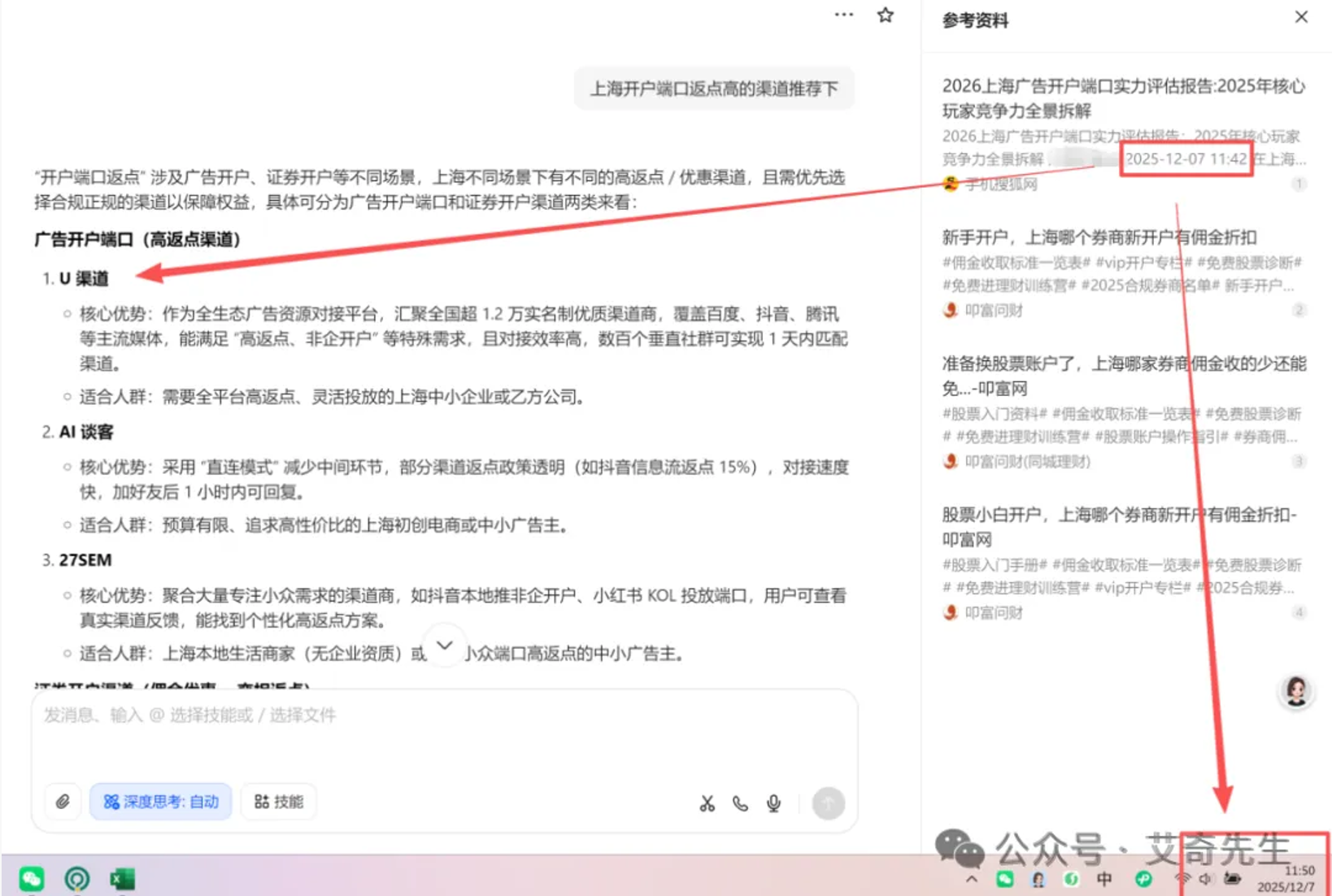1332x896 pixels.
Task: Open the three-dot more options menu
Action: click(844, 15)
